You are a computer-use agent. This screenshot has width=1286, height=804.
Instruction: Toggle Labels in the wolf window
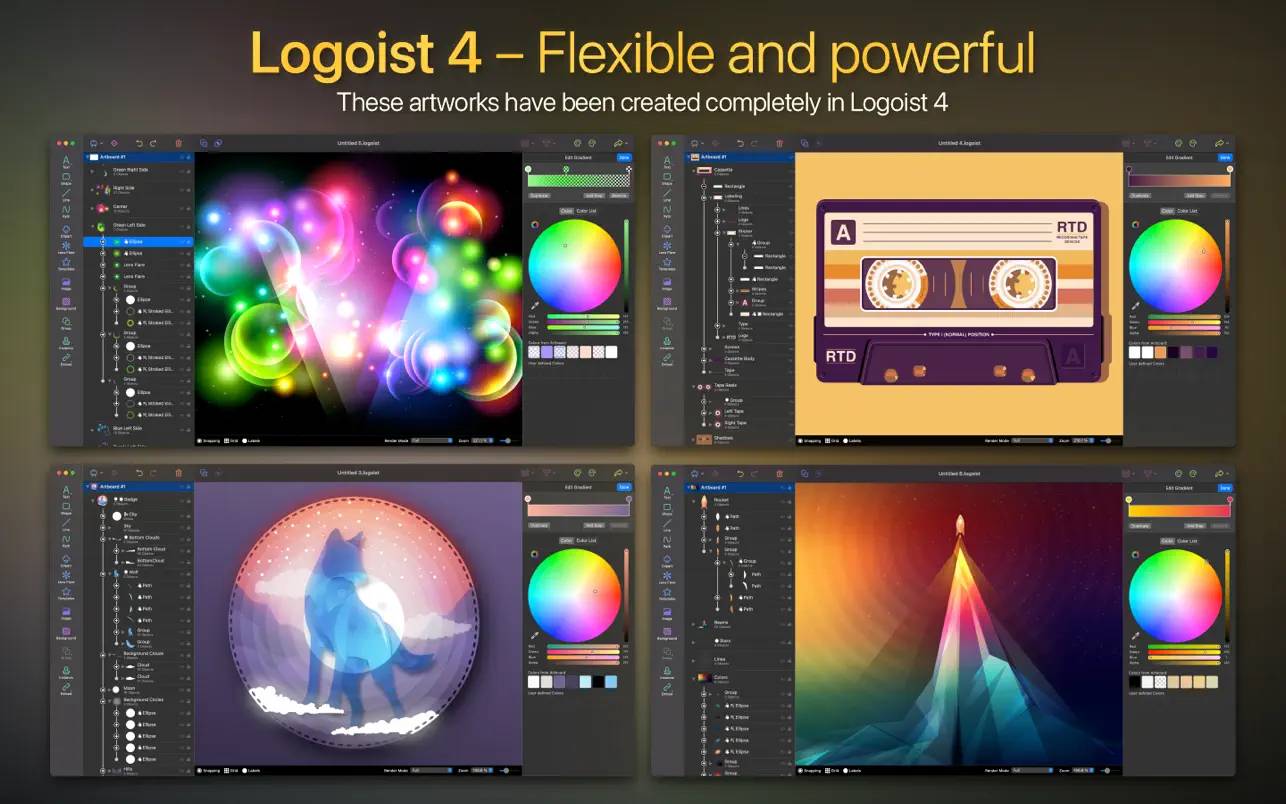point(251,770)
